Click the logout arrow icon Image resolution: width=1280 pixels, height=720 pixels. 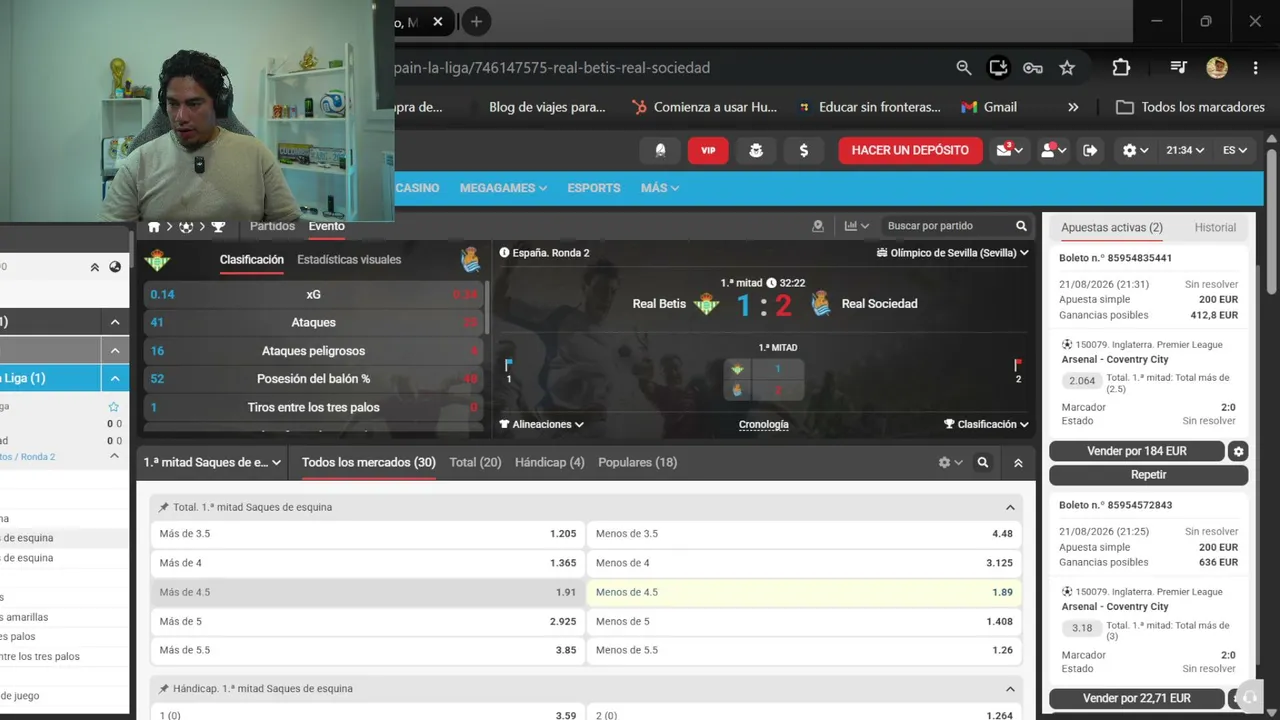1090,150
